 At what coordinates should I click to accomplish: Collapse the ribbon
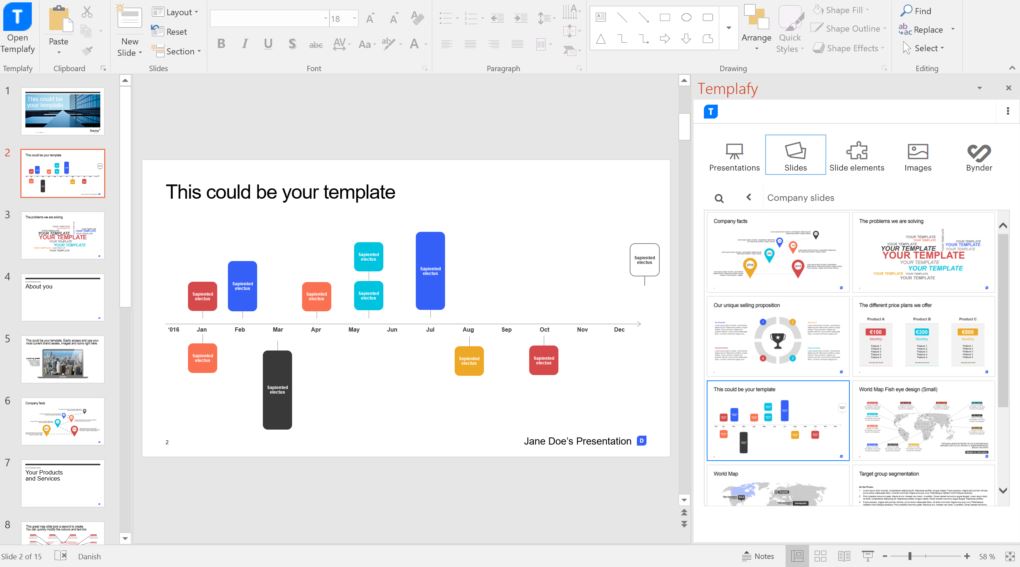(x=1012, y=68)
